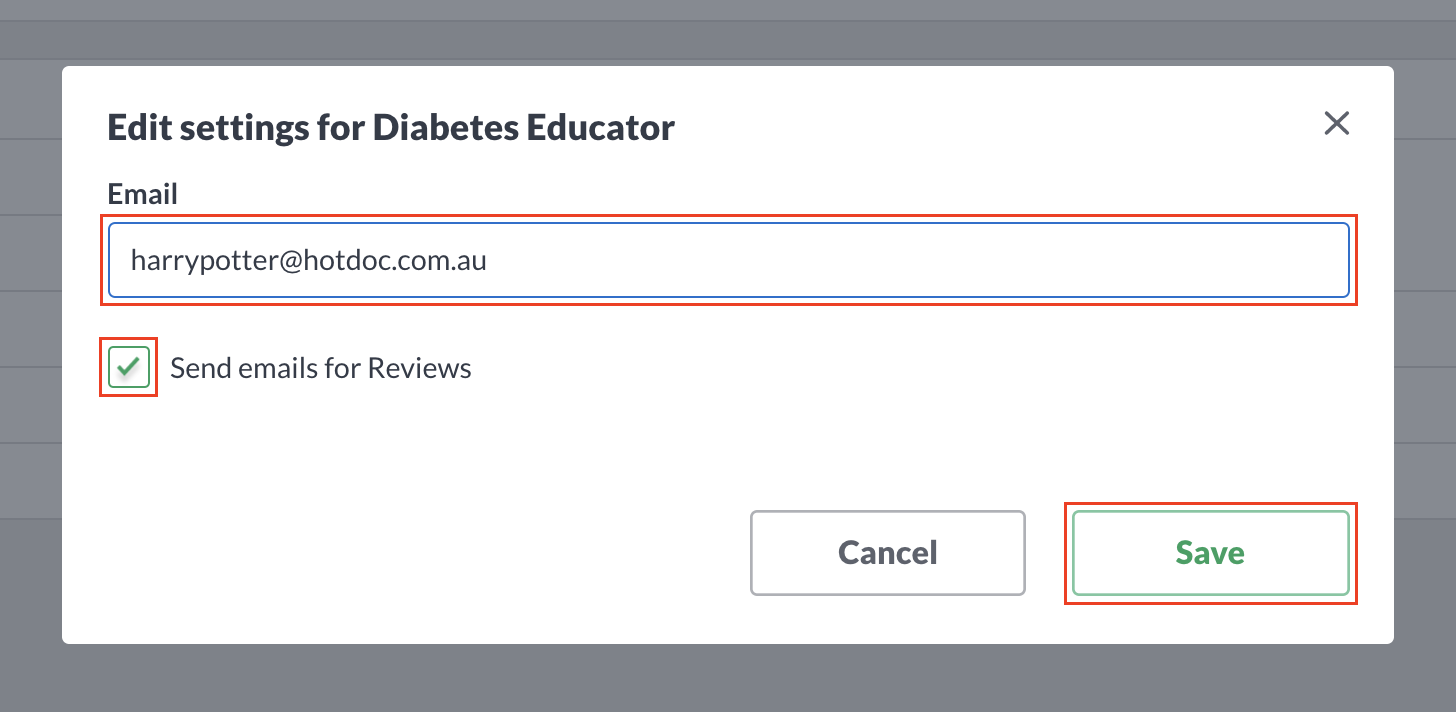The image size is (1456, 712).
Task: Click the 'Email' field label
Action: click(142, 194)
